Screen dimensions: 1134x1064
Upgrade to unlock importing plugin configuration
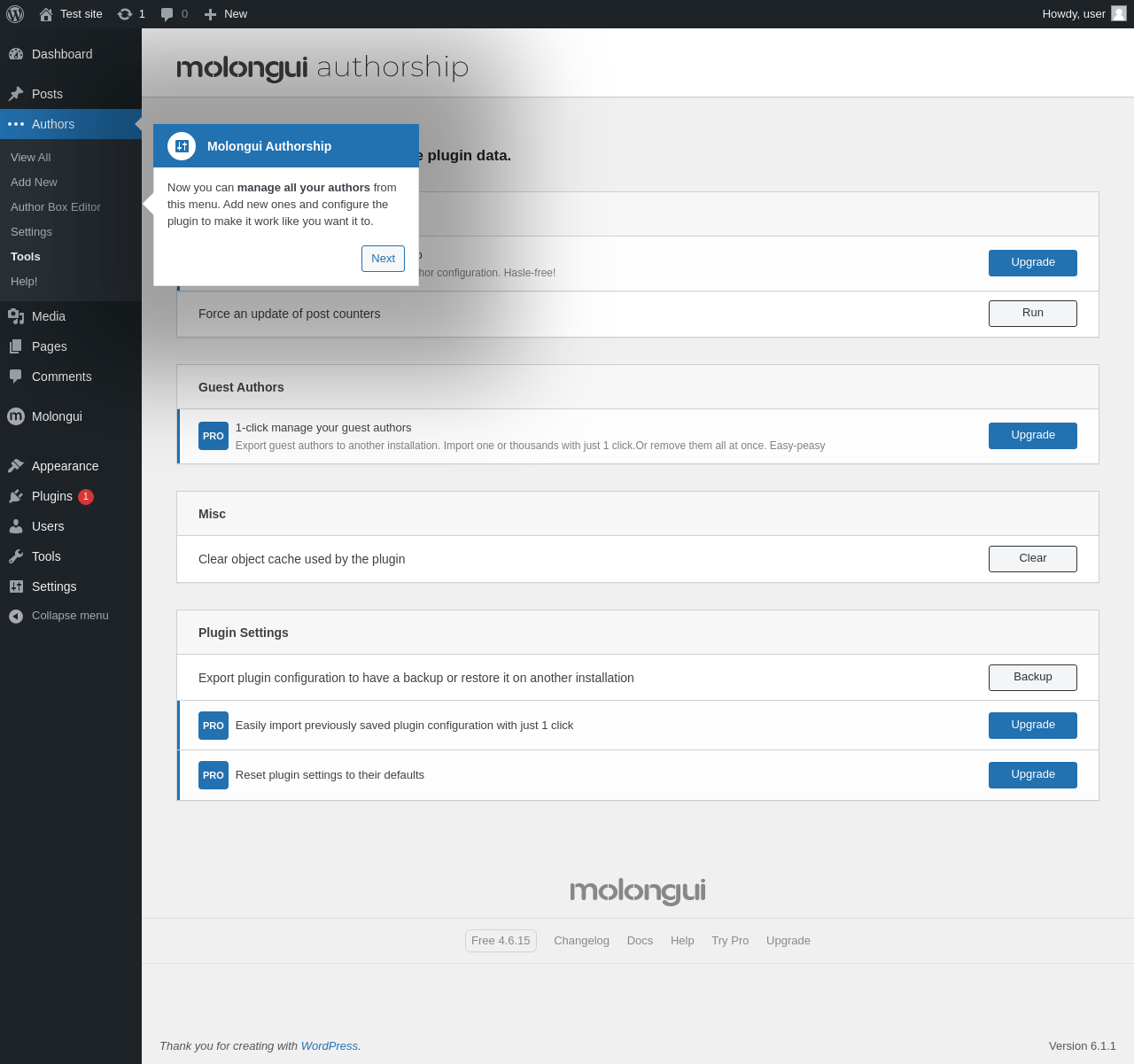(1033, 726)
